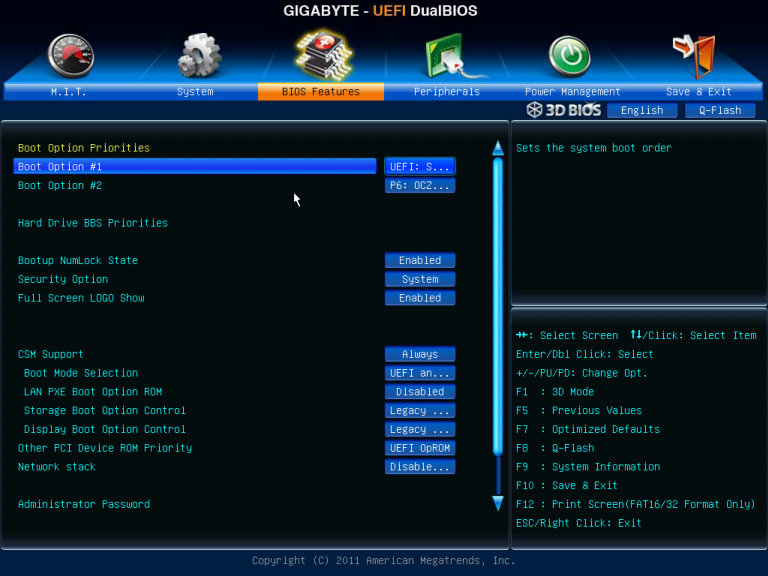The width and height of the screenshot is (768, 576).
Task: Select the Boot Option #2 label
Action: (60, 186)
